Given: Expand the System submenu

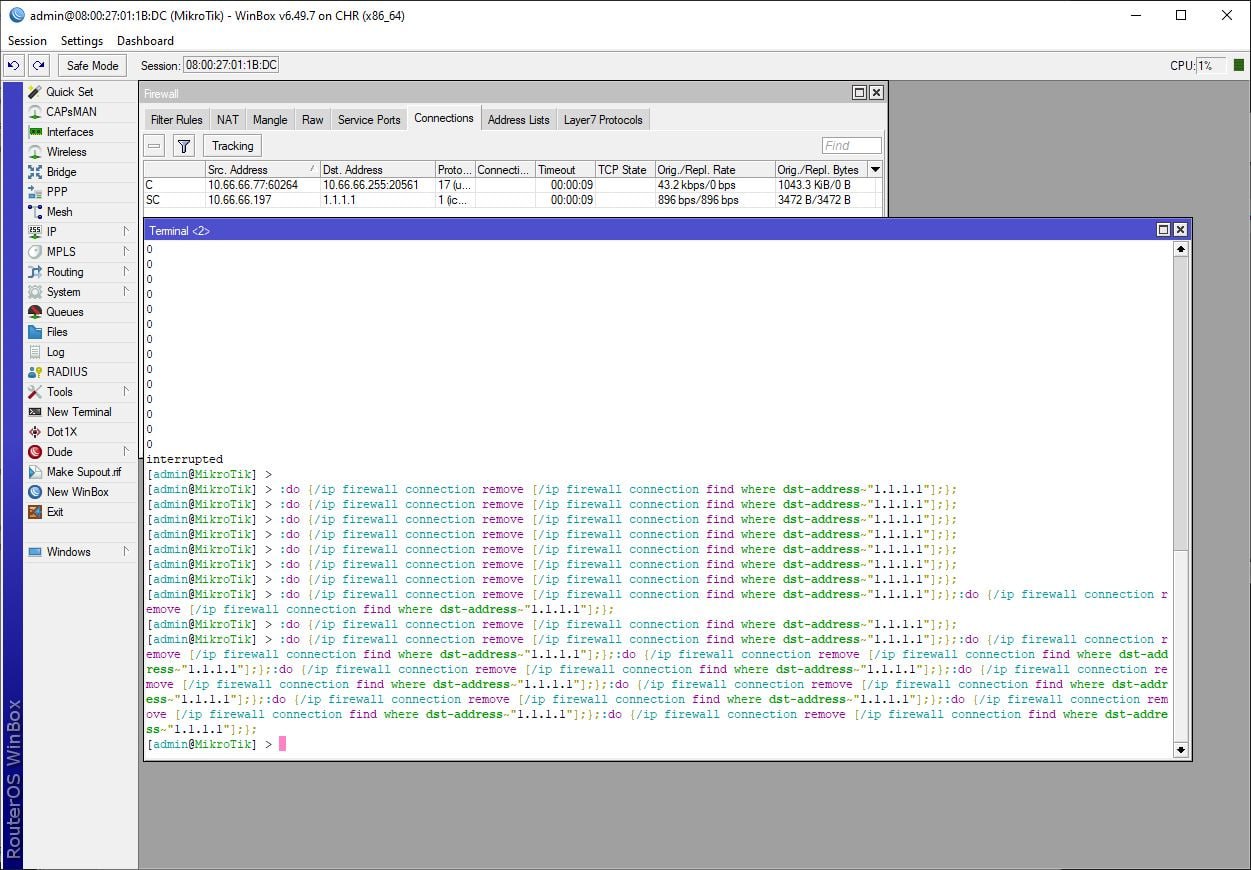Looking at the screenshot, I should pyautogui.click(x=126, y=292).
